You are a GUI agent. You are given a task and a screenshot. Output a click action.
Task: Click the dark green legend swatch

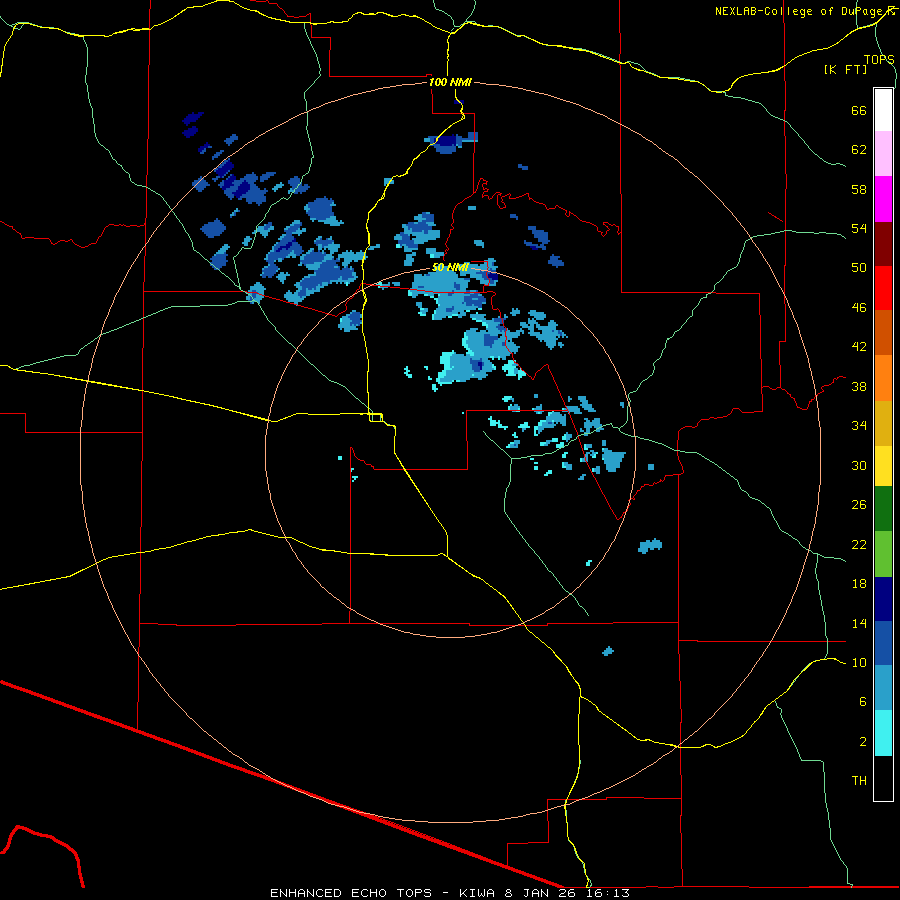[x=883, y=509]
